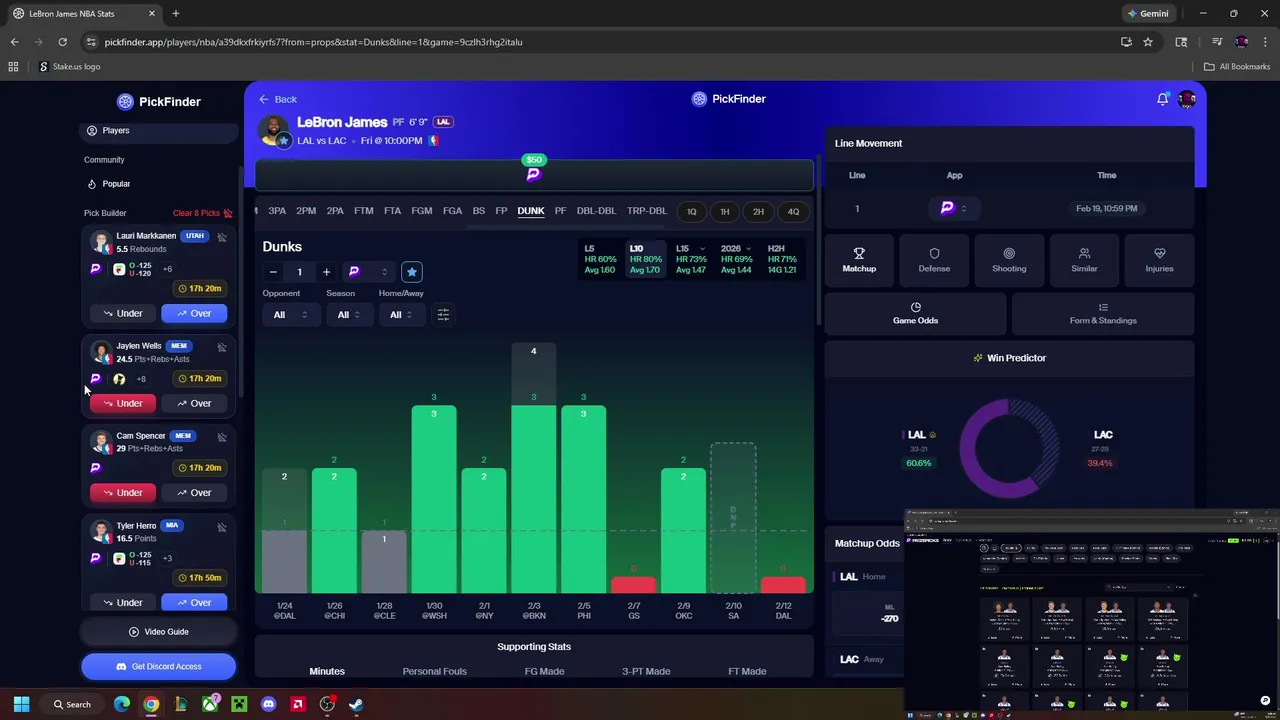This screenshot has width=1280, height=720.
Task: Increase Dunks line with plus button
Action: 326,272
